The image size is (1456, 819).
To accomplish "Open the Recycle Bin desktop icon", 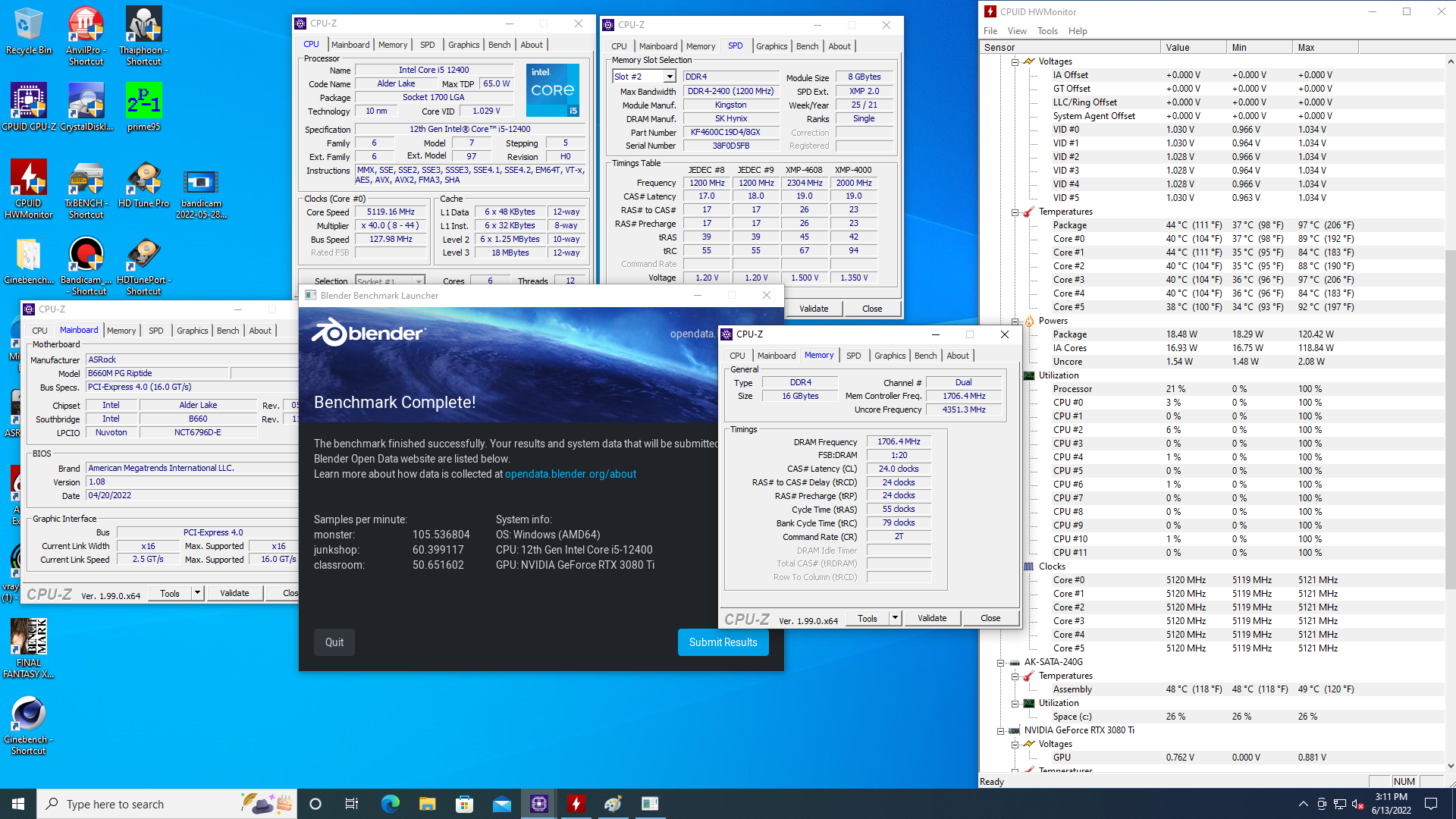I will tap(28, 32).
